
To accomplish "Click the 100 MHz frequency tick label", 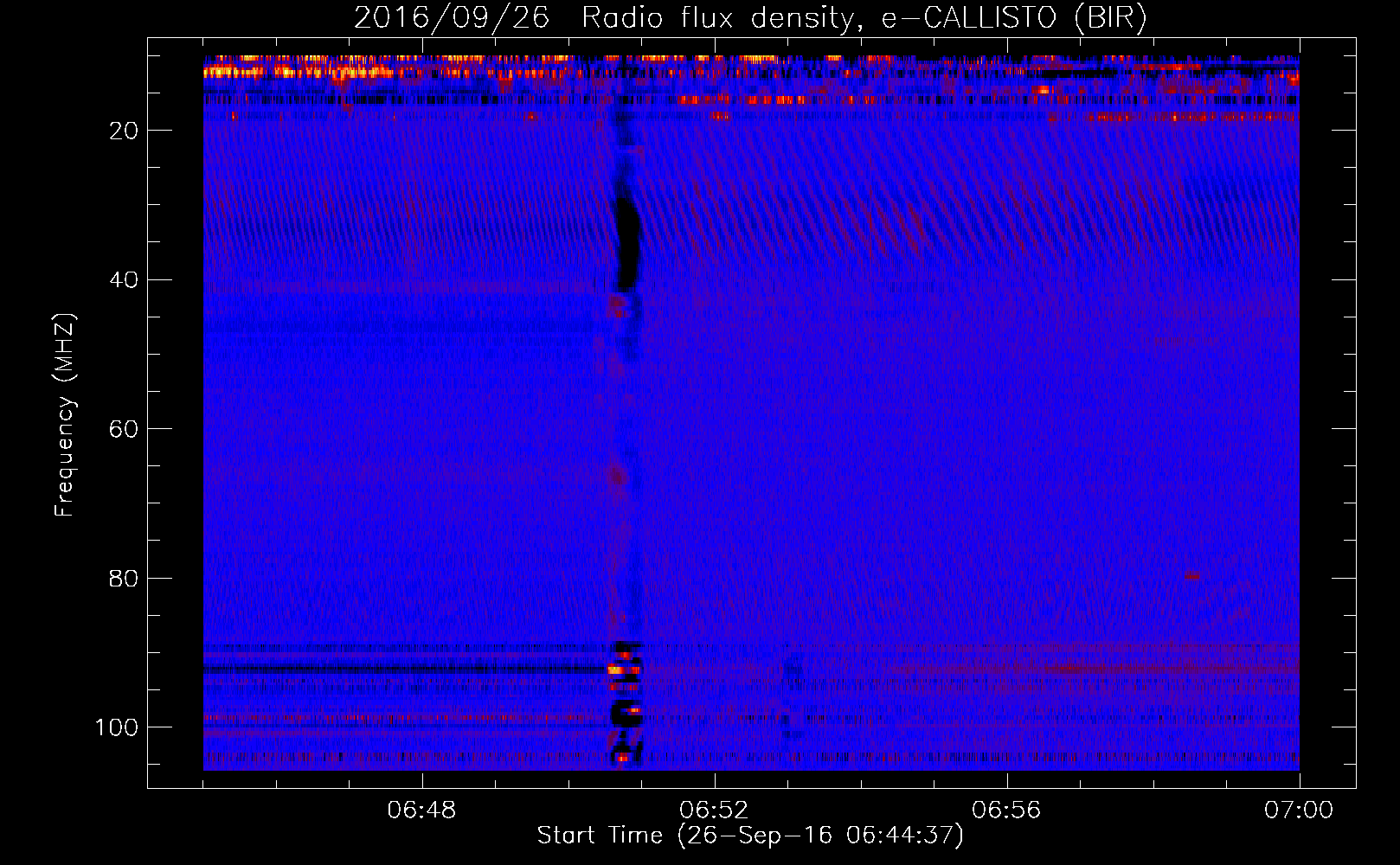I will [118, 727].
